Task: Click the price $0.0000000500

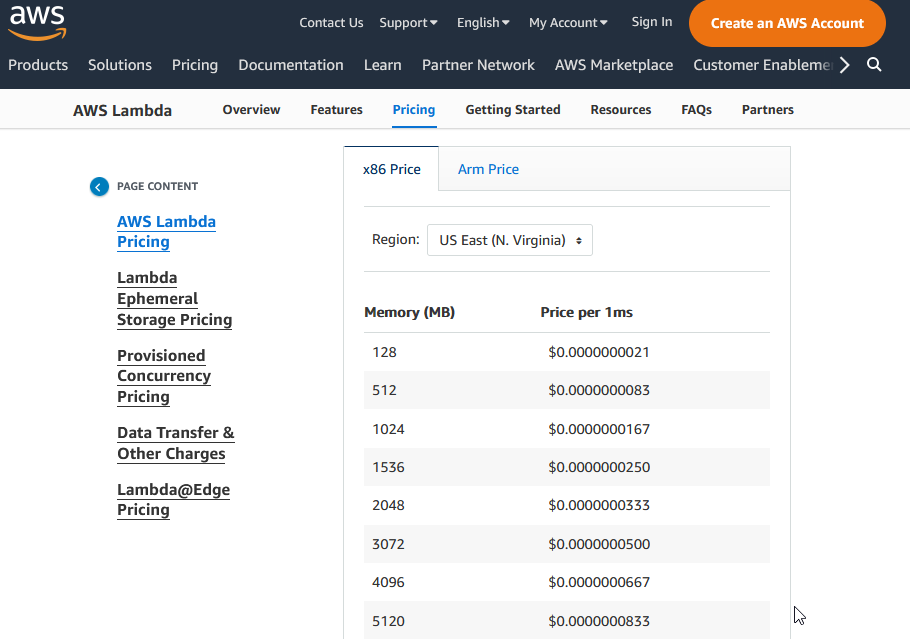Action: [x=599, y=544]
